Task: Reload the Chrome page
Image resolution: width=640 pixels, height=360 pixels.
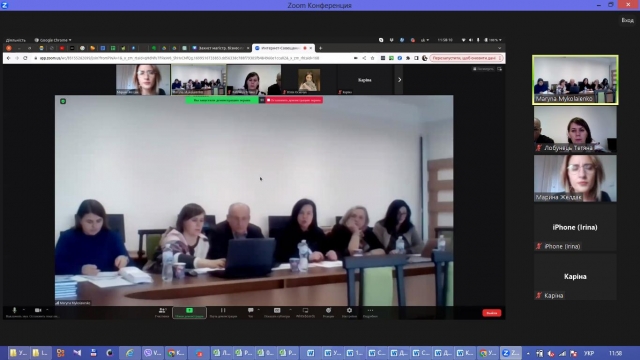Action: (x=25, y=58)
